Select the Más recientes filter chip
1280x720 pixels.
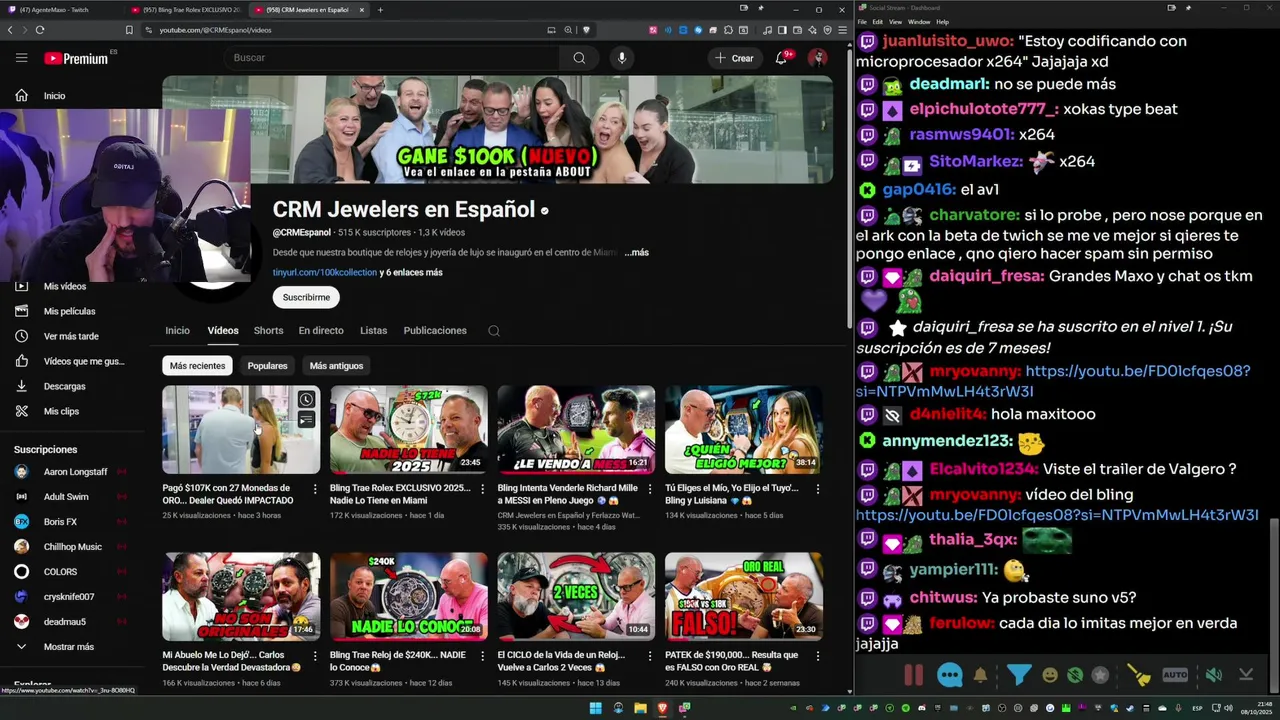(197, 366)
